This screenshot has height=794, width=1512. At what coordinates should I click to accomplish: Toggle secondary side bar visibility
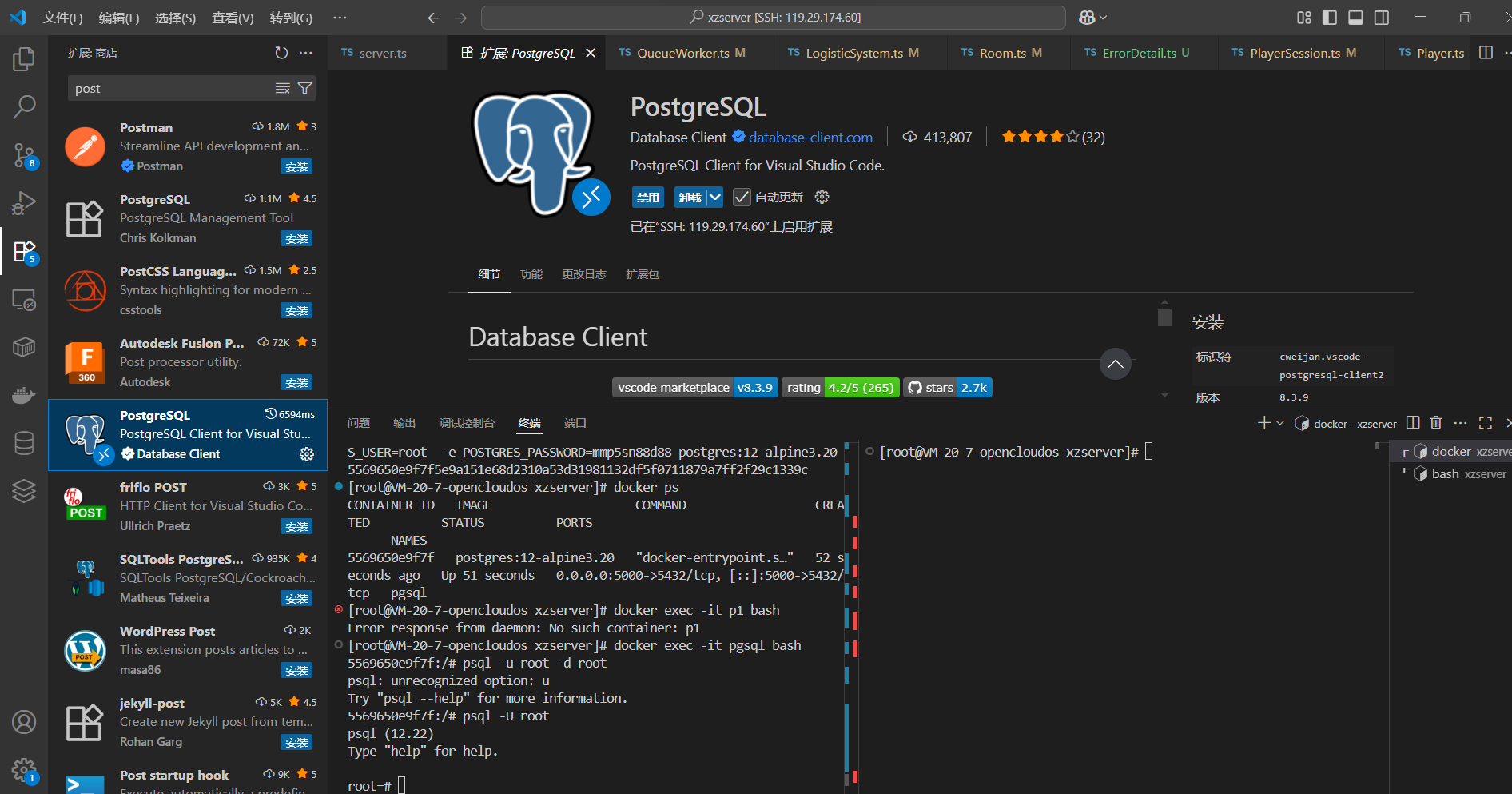1382,18
